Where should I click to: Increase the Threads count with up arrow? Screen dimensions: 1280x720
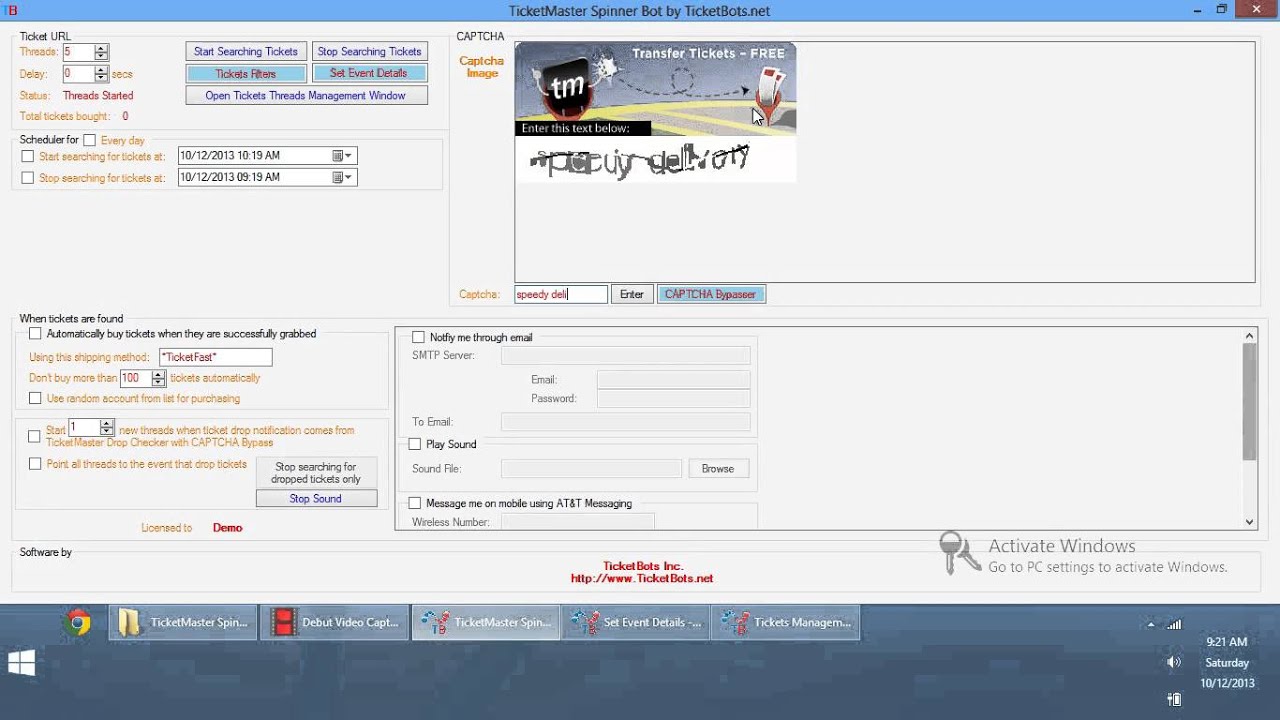point(101,48)
